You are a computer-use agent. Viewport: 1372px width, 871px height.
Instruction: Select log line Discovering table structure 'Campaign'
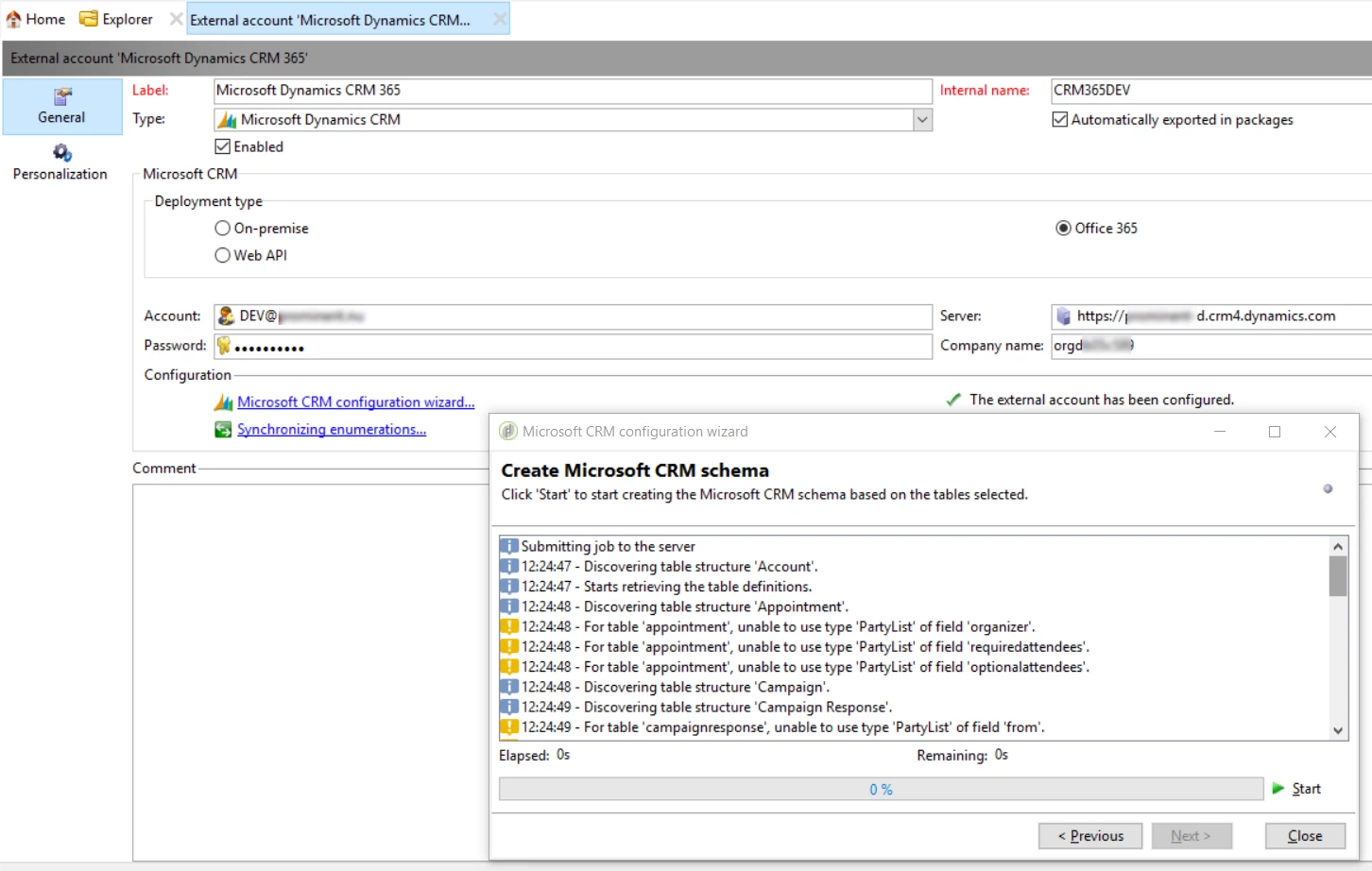[676, 688]
